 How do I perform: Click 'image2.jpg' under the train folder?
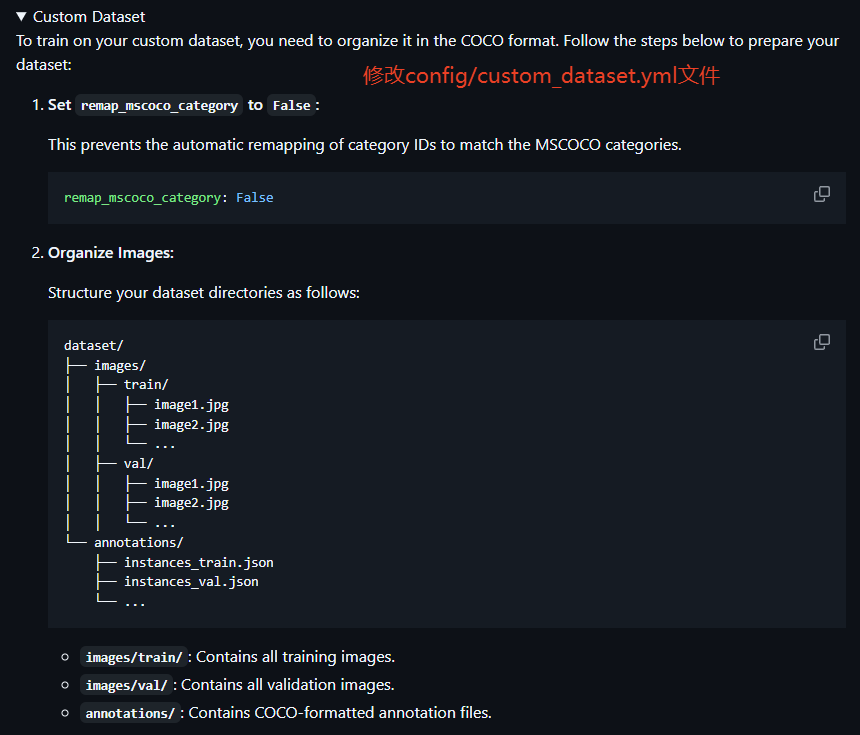click(x=191, y=425)
